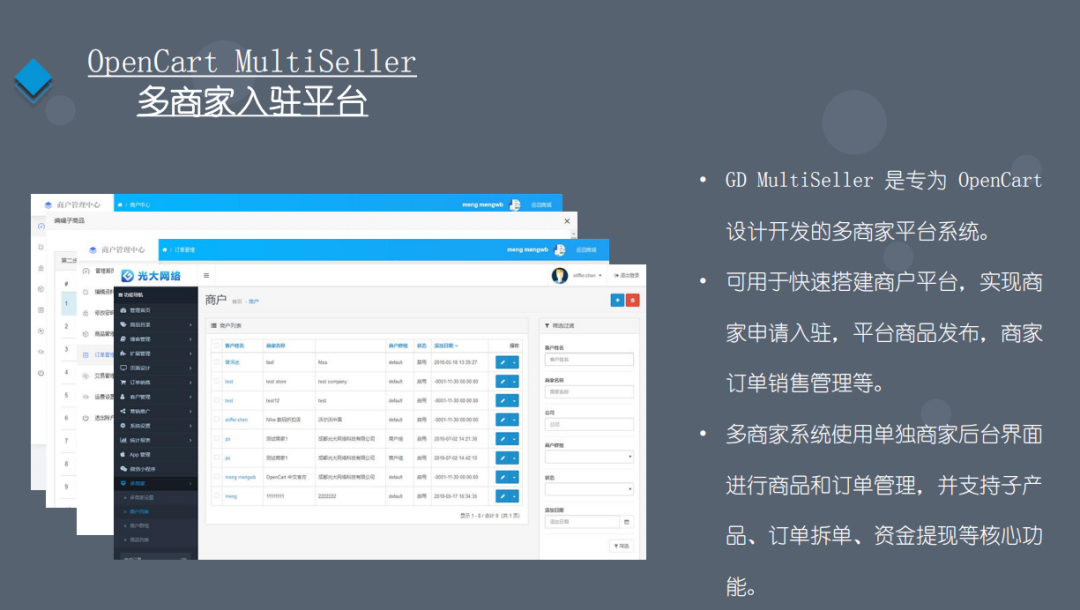The height and width of the screenshot is (610, 1080).
Task: Click the red delete trash button
Action: pyautogui.click(x=632, y=300)
